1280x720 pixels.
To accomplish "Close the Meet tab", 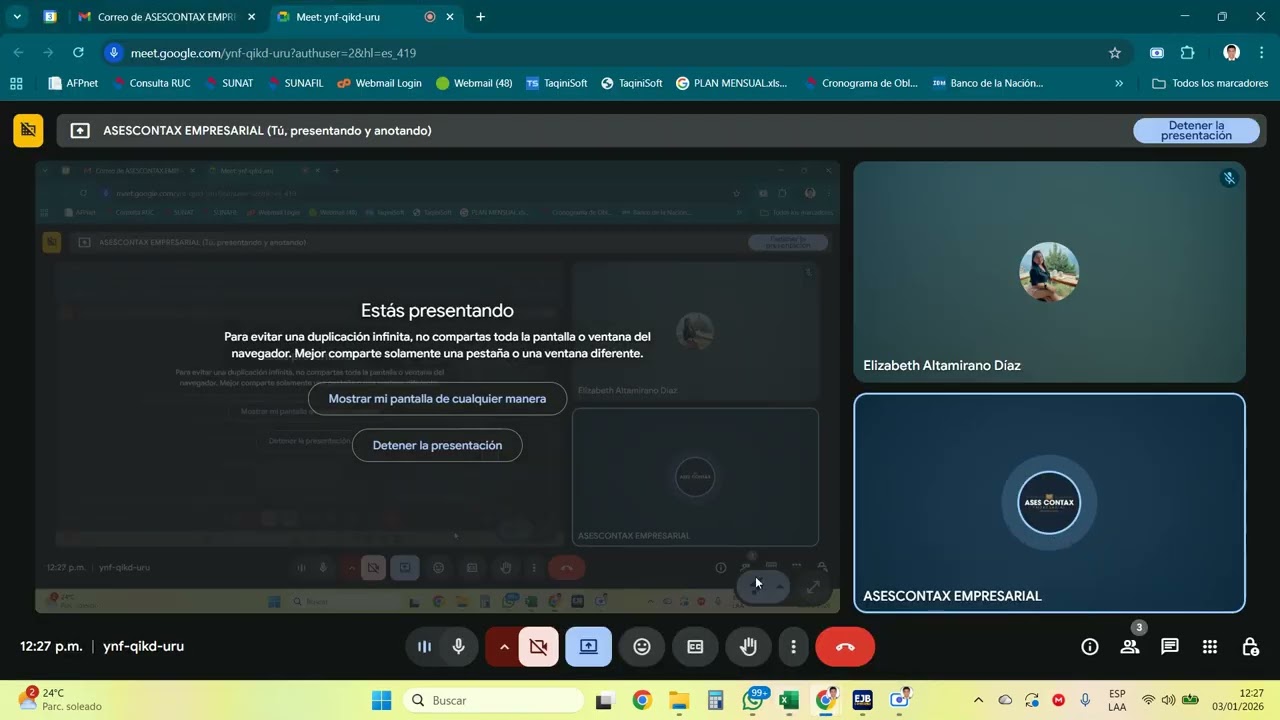I will pos(450,17).
